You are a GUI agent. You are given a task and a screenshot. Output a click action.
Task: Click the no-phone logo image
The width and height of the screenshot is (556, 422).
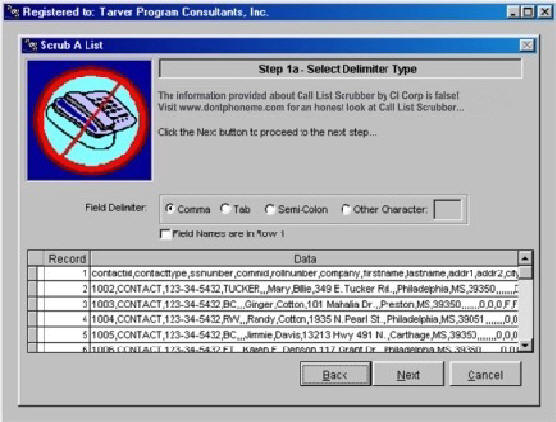(x=89, y=121)
